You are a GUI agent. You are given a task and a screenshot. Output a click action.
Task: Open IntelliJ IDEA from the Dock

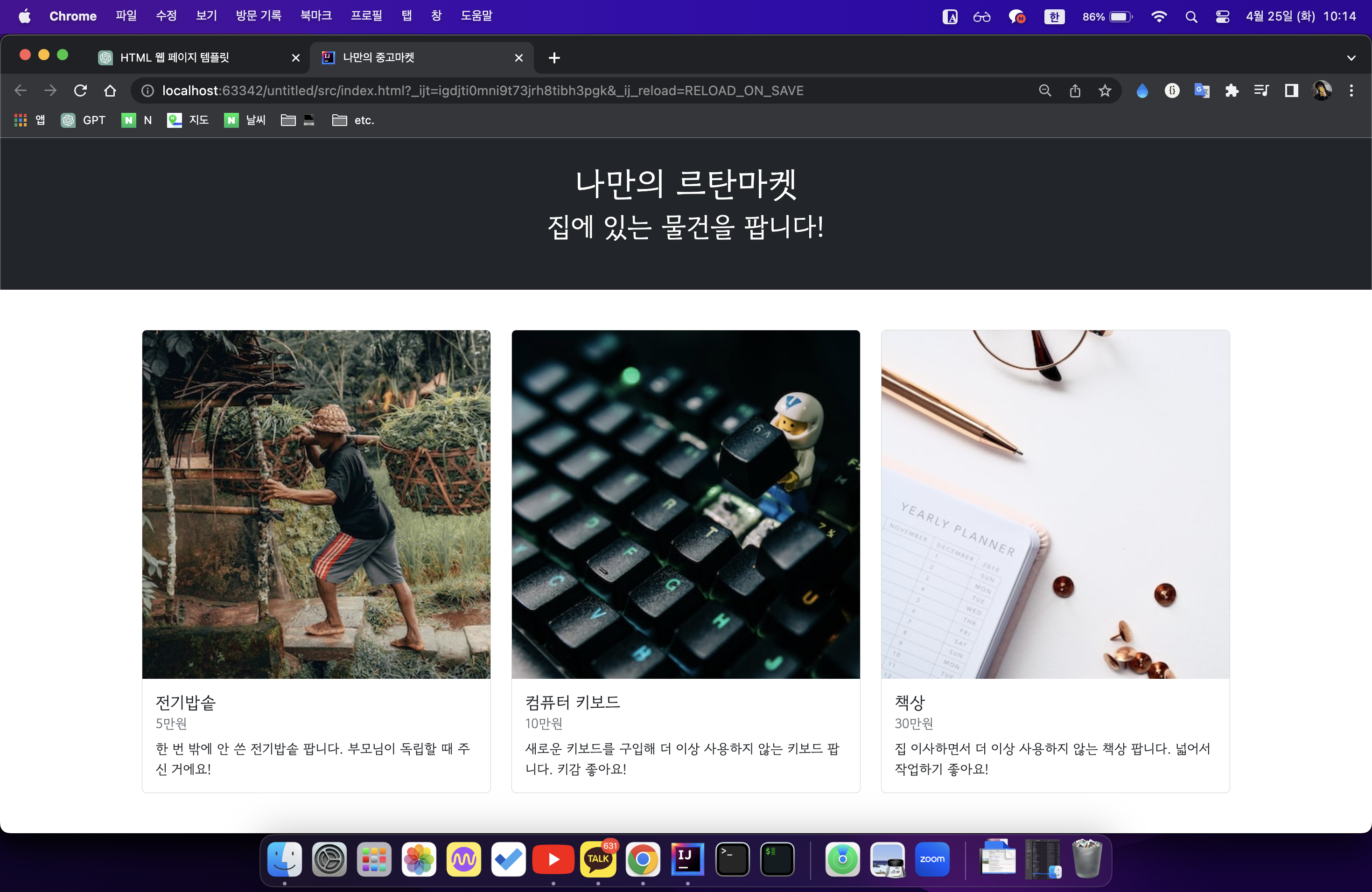687,859
